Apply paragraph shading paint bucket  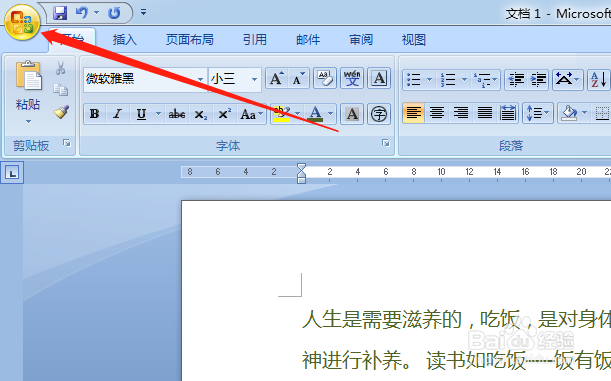569,113
